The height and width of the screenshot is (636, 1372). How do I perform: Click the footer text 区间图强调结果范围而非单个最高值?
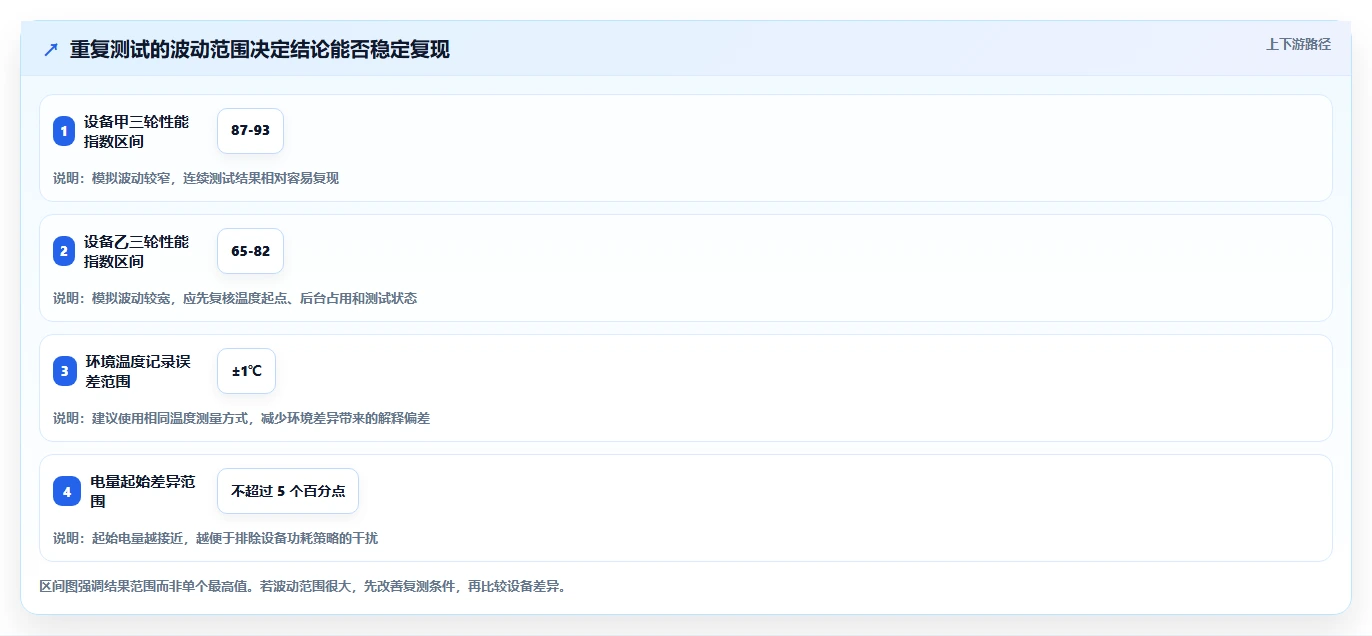(303, 586)
